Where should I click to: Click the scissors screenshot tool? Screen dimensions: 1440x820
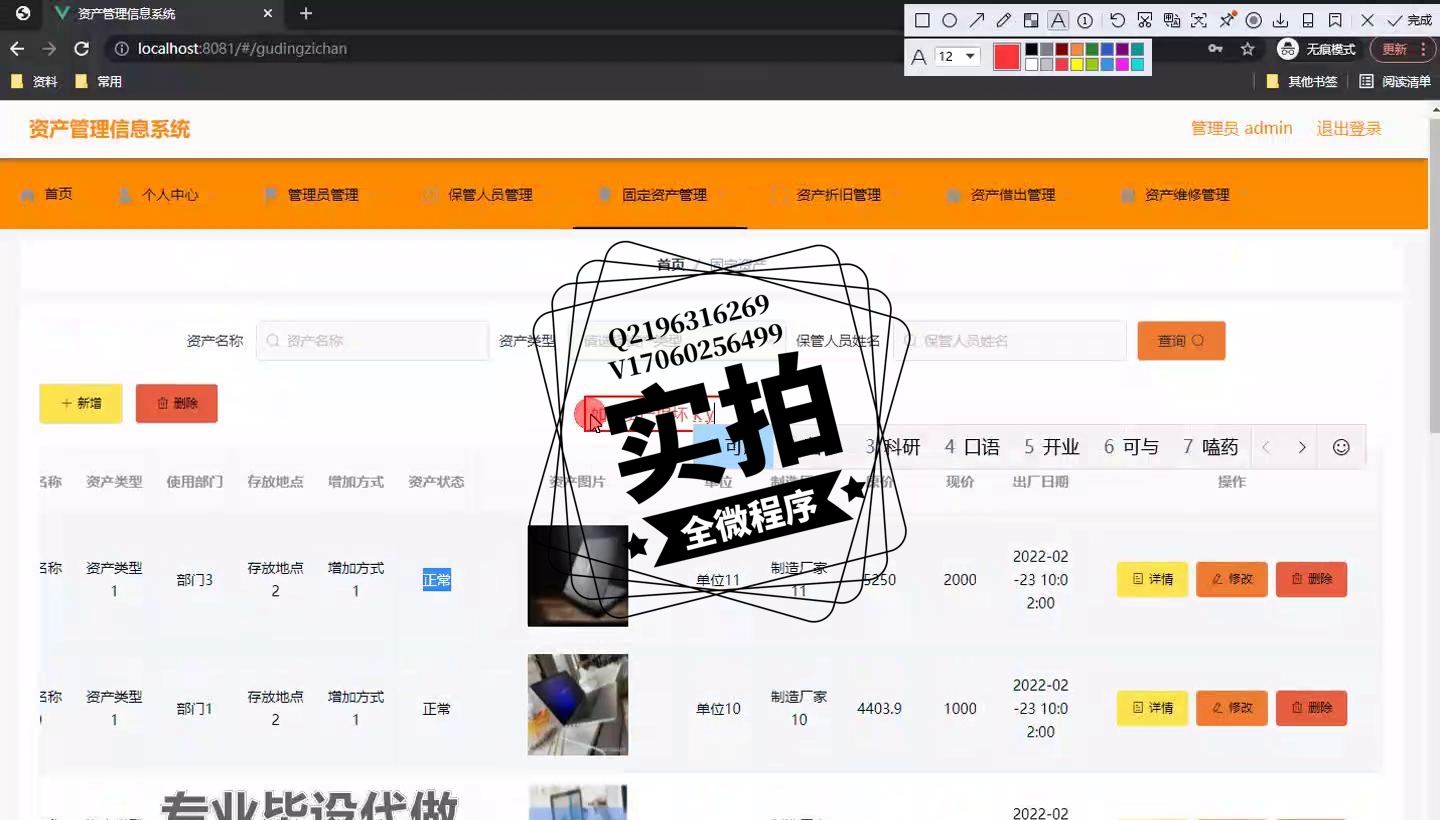1145,20
